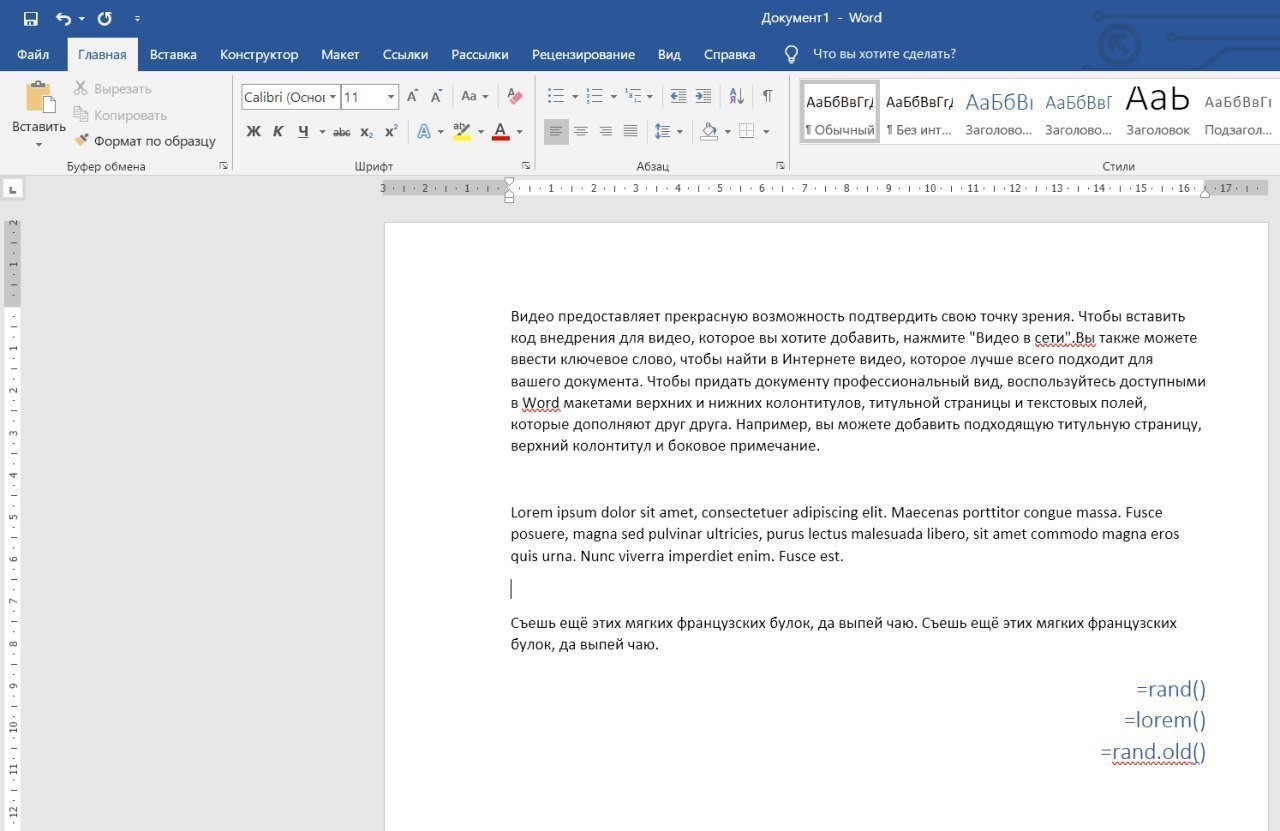The width and height of the screenshot is (1280, 831).
Task: Switch to the Макет tab
Action: click(340, 54)
